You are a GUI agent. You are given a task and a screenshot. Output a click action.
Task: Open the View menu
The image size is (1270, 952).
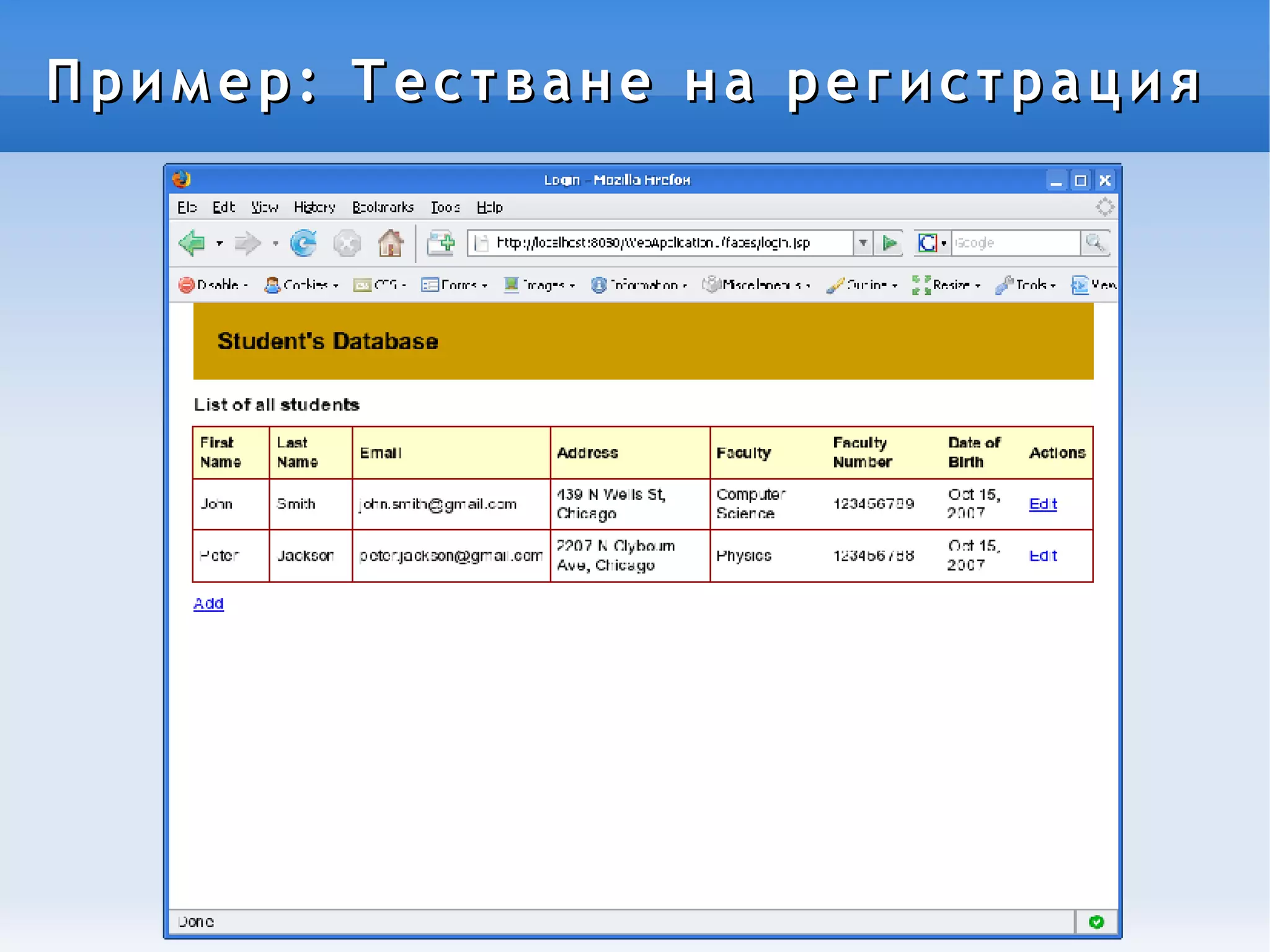265,207
